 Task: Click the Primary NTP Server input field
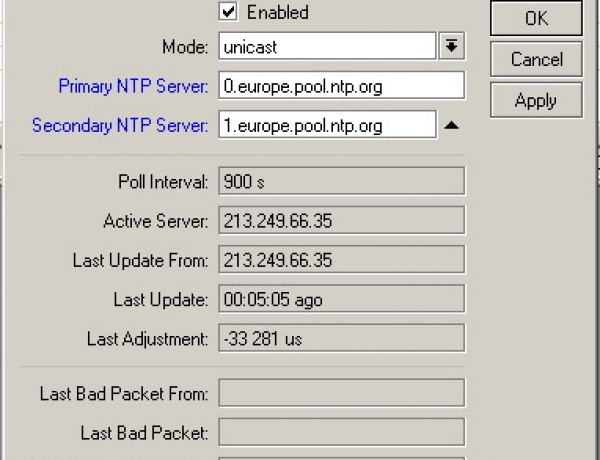click(x=341, y=86)
